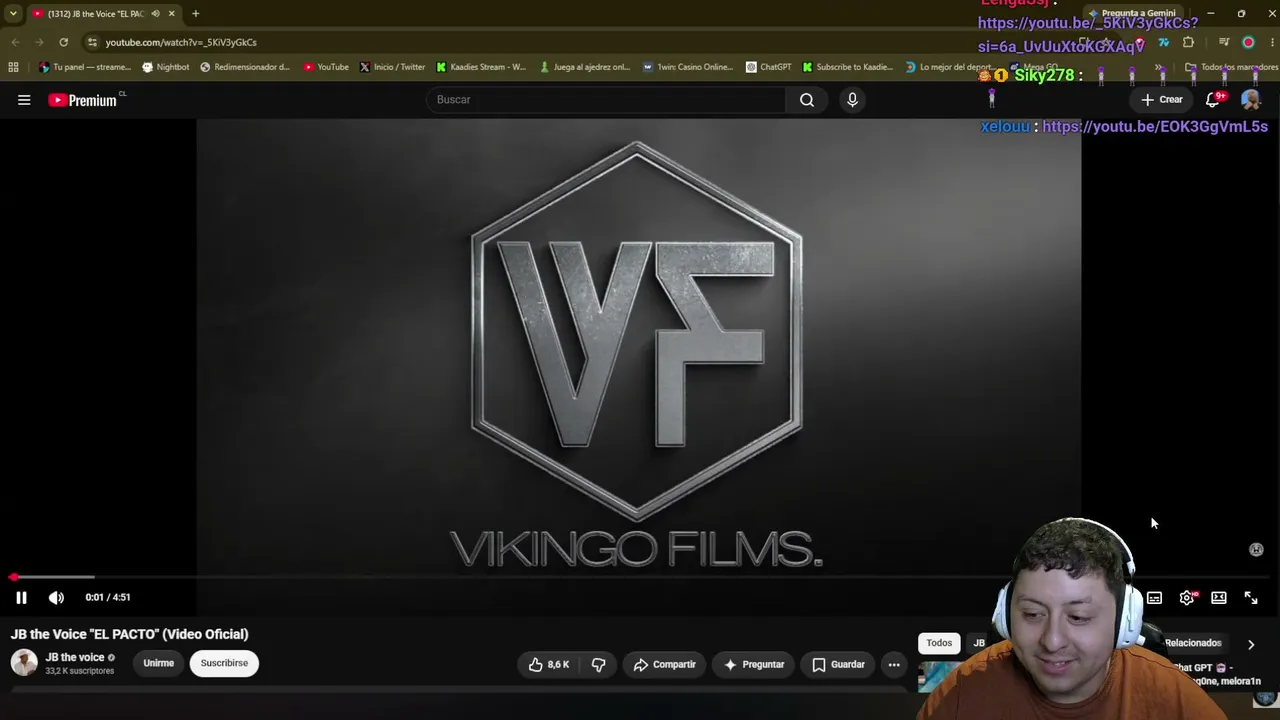Mute the tab via its speaker icon

tap(155, 14)
